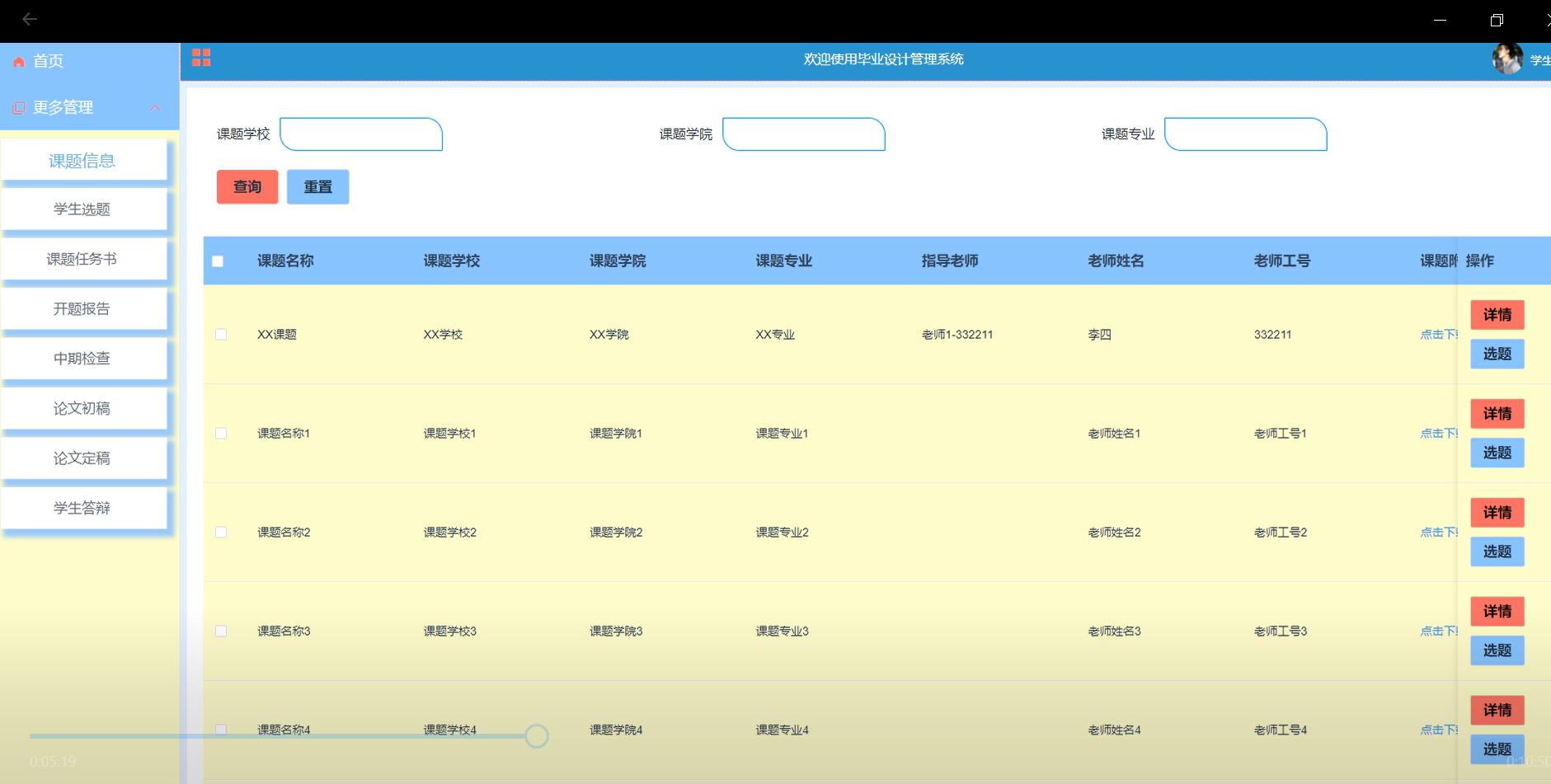This screenshot has width=1551, height=784.
Task: Click the blue 重置 button
Action: [318, 187]
